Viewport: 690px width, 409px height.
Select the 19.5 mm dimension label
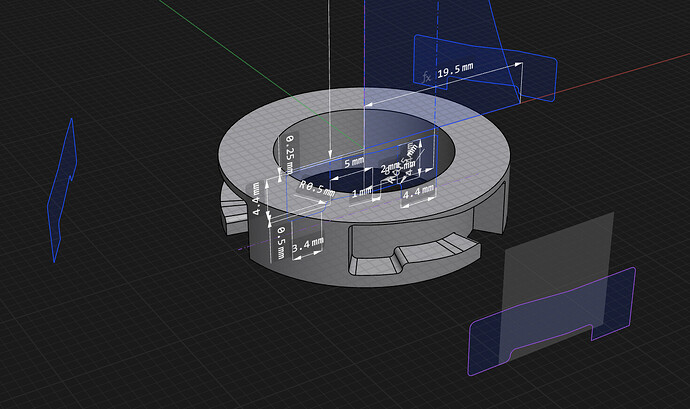[x=455, y=70]
